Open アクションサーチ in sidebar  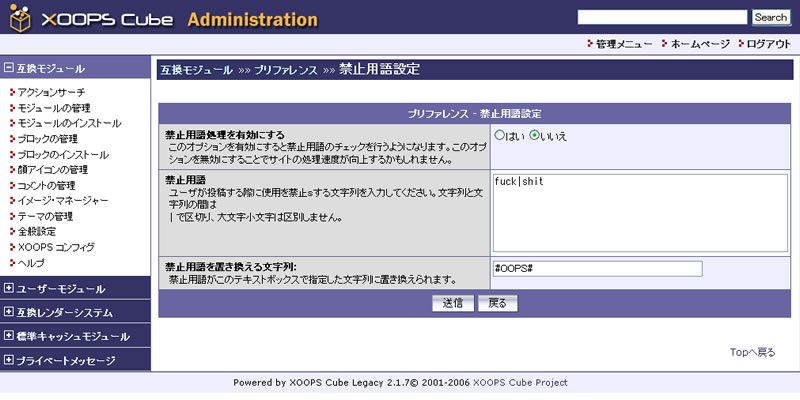pos(51,92)
